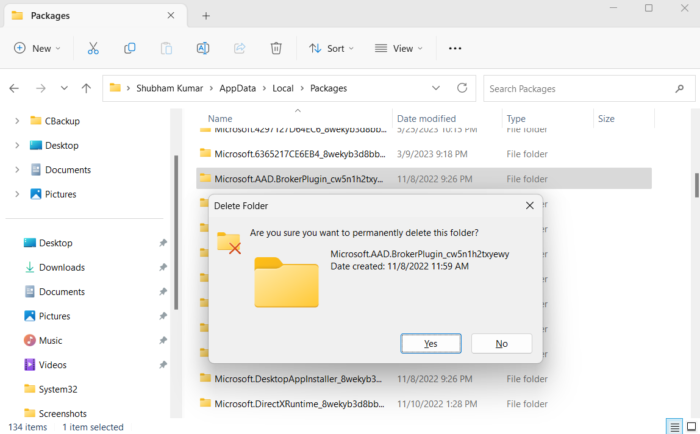Click the folder icon in address bar
The height and width of the screenshot is (434, 700).
tap(115, 88)
